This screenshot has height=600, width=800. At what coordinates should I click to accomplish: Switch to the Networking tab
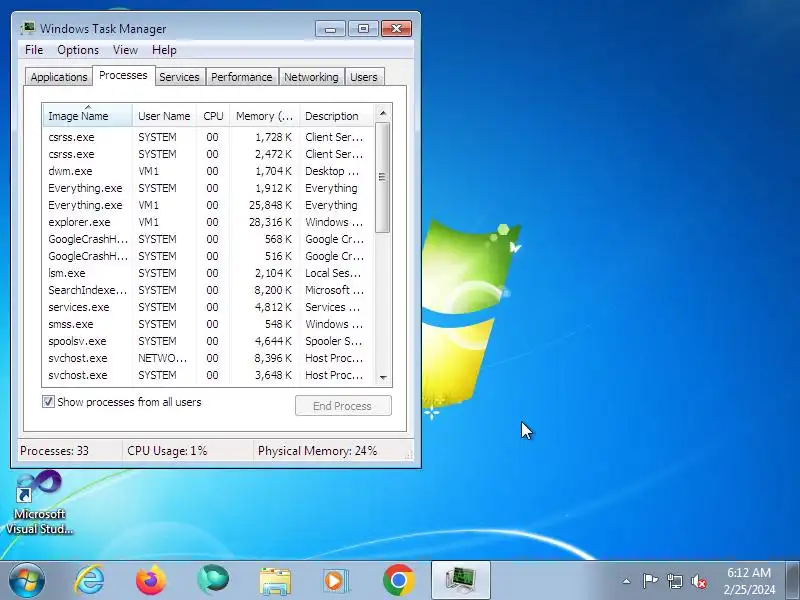311,77
